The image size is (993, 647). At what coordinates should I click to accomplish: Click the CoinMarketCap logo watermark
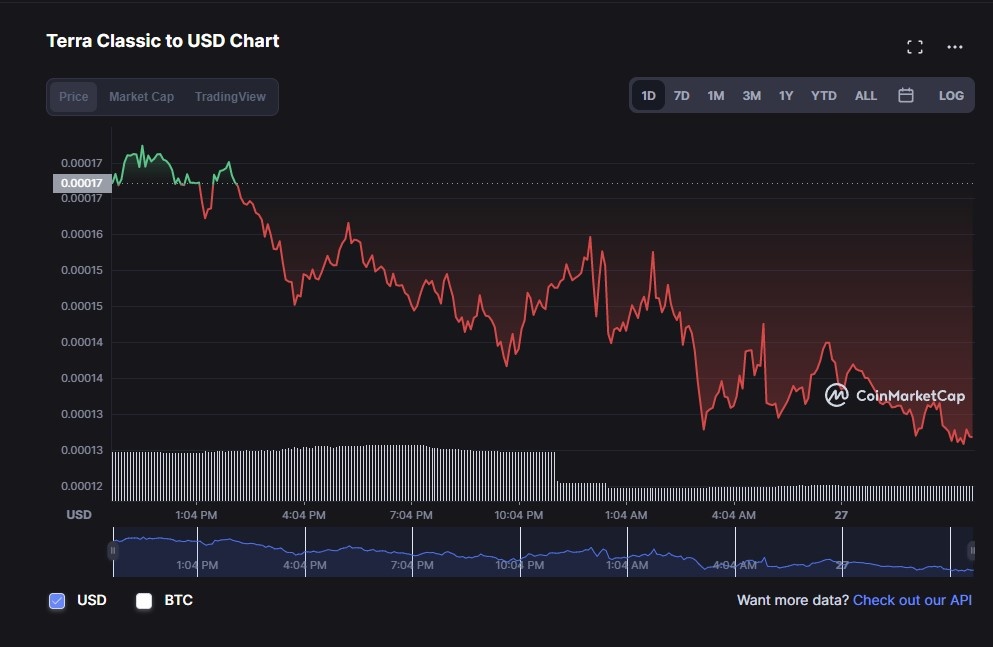tap(895, 395)
